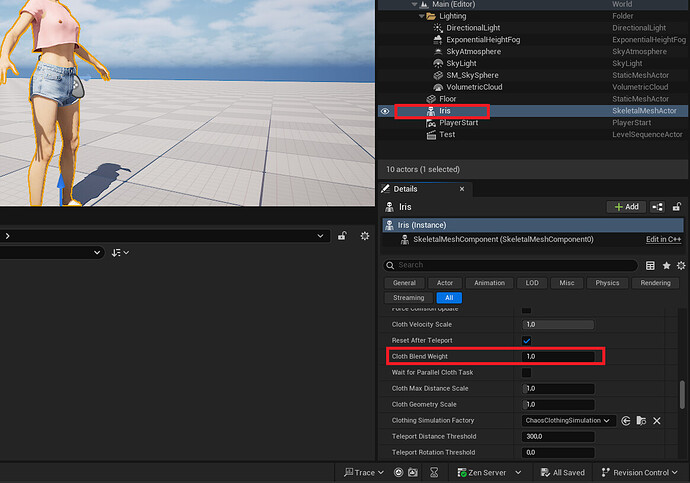Click the All Saved status button
The height and width of the screenshot is (483, 690).
(x=563, y=472)
